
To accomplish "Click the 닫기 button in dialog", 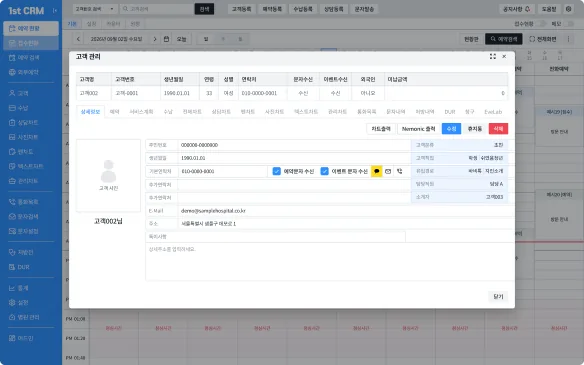I will pyautogui.click(x=498, y=296).
